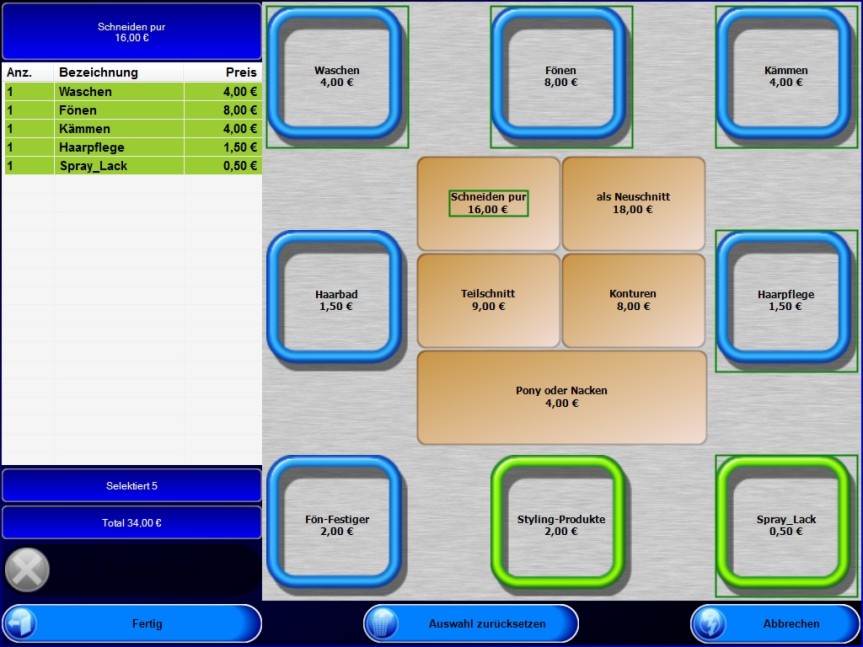Pick the Konturen 8,00 € option

633,300
